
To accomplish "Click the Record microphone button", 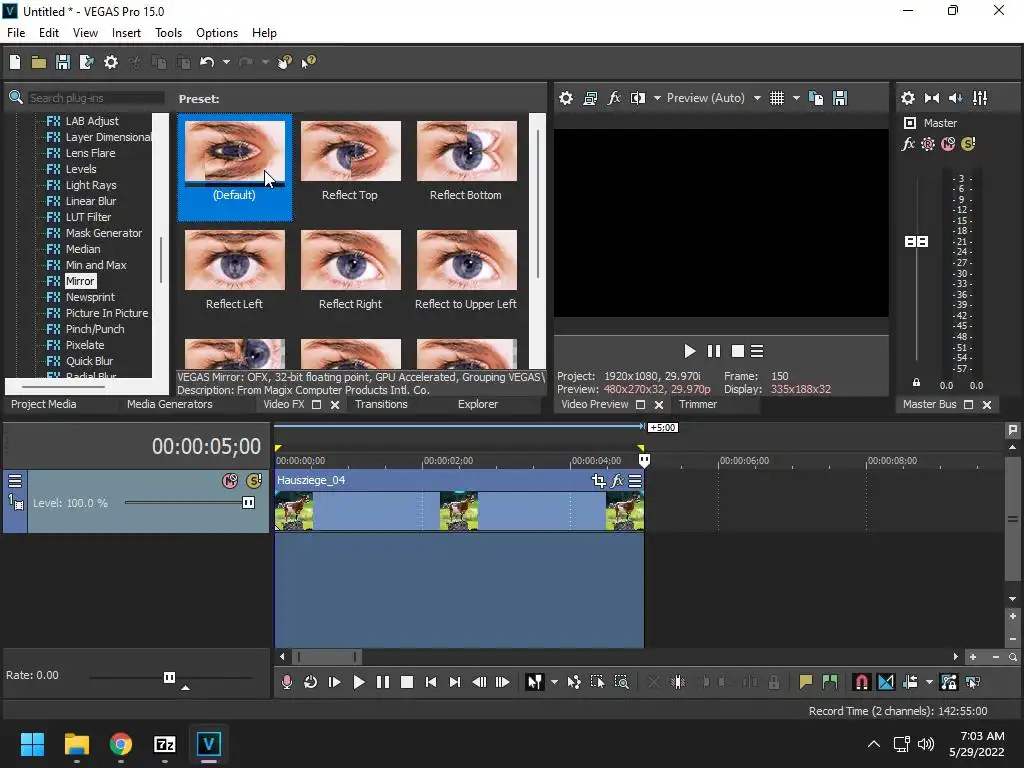I will (287, 682).
